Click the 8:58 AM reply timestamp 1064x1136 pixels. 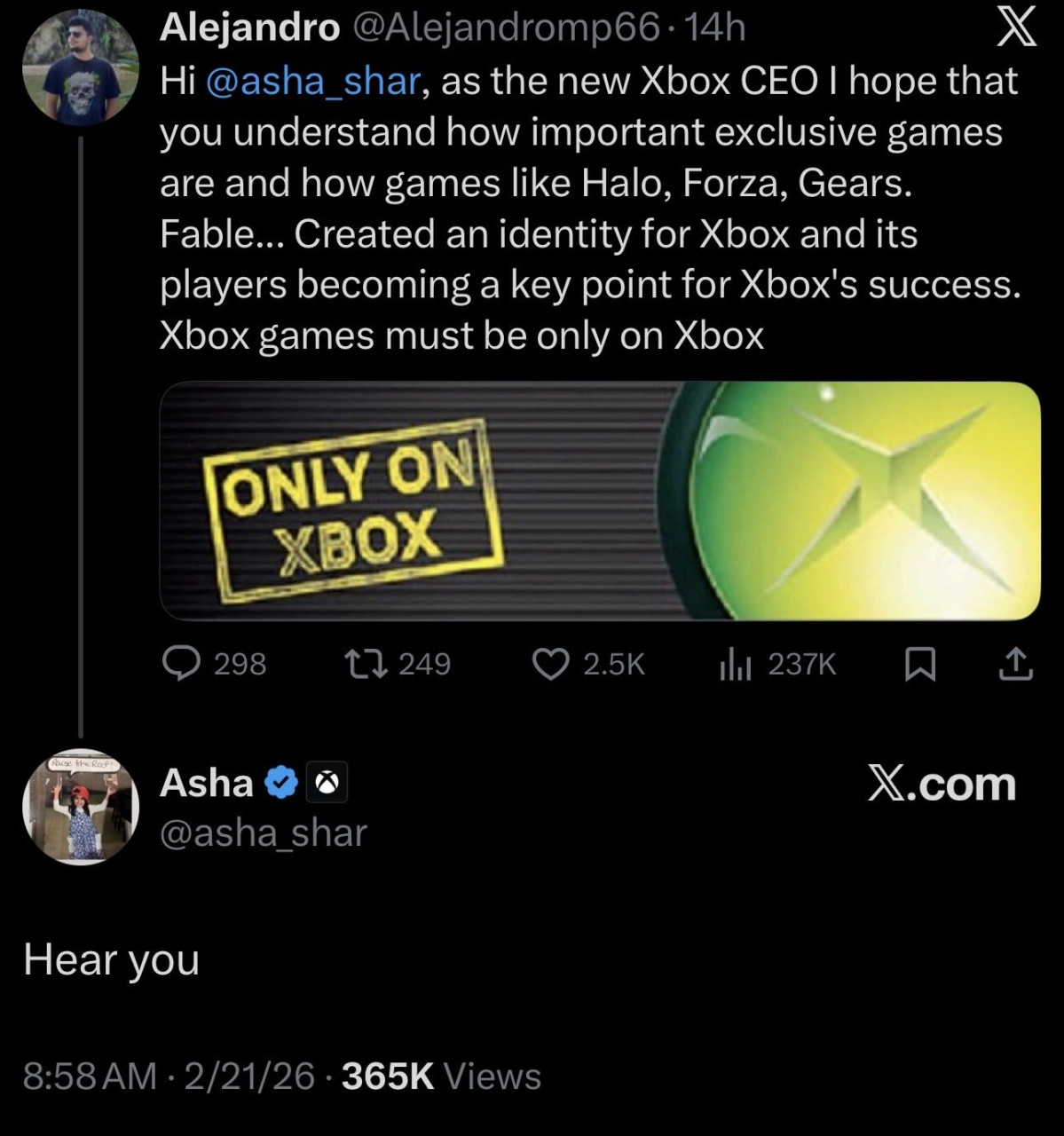click(x=90, y=1076)
